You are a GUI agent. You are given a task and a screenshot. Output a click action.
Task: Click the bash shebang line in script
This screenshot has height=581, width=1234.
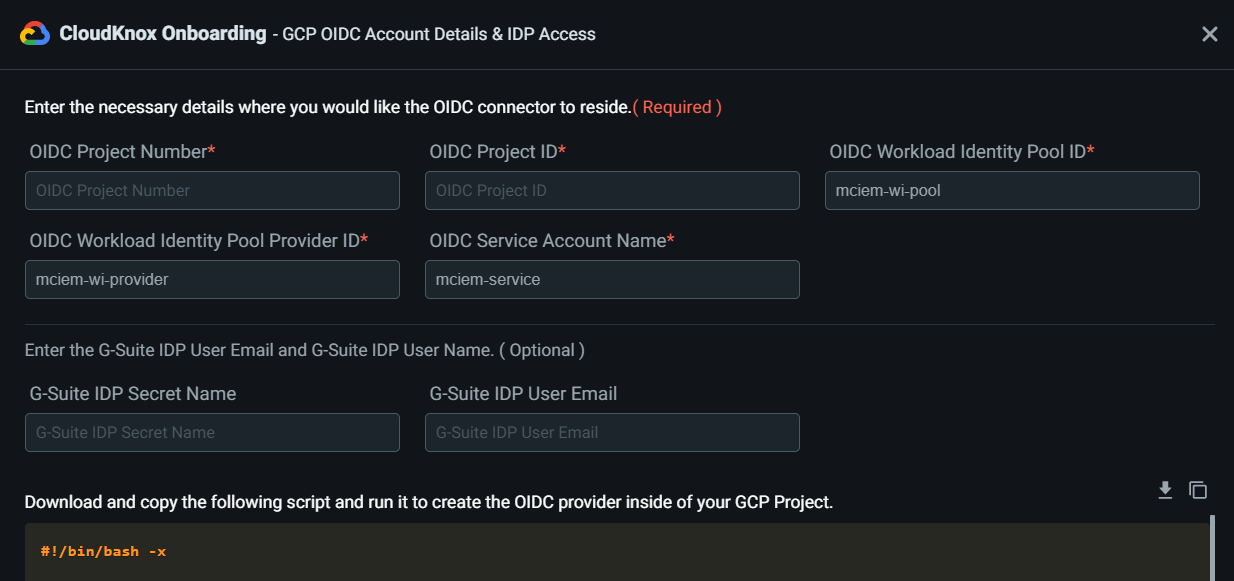tap(103, 551)
